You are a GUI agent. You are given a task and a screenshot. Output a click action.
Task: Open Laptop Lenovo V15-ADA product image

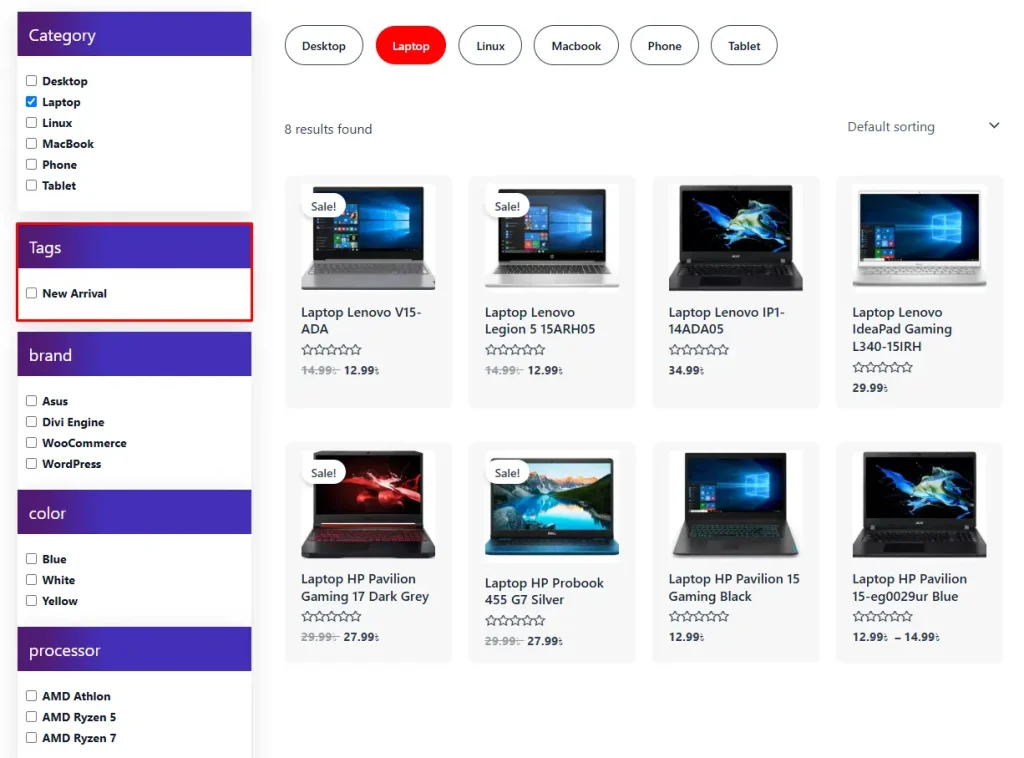click(x=368, y=238)
